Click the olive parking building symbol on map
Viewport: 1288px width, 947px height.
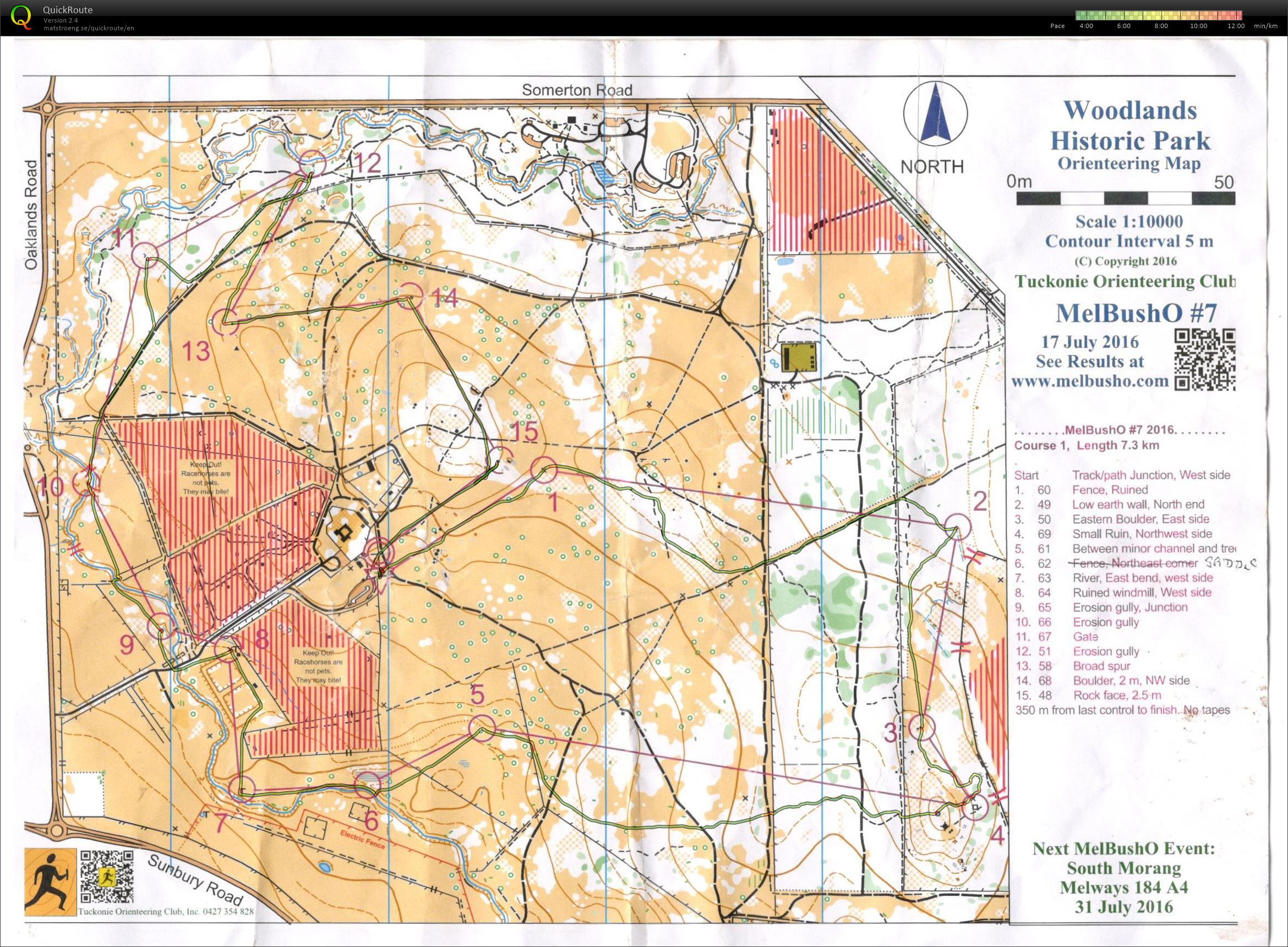pyautogui.click(x=799, y=357)
